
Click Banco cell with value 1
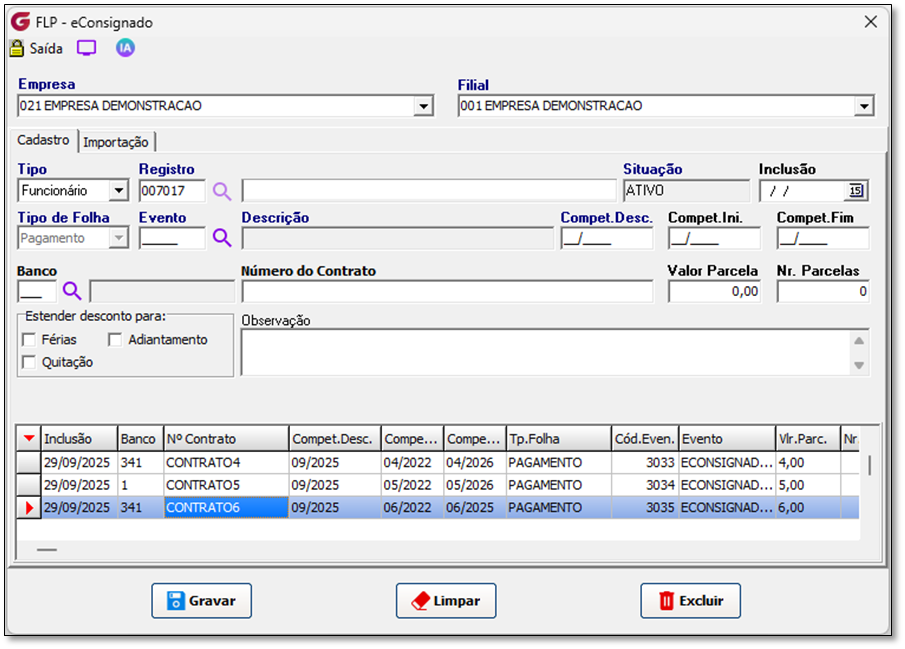click(141, 485)
